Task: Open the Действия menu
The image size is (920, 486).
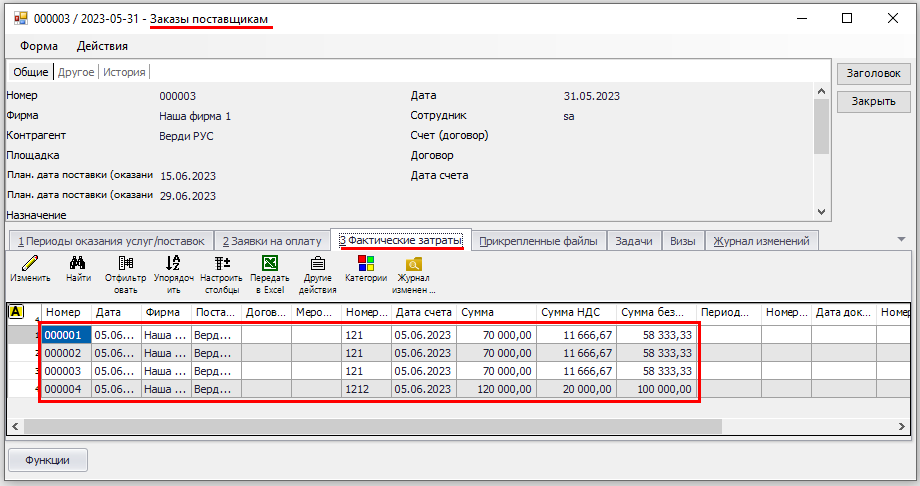Action: point(102,46)
